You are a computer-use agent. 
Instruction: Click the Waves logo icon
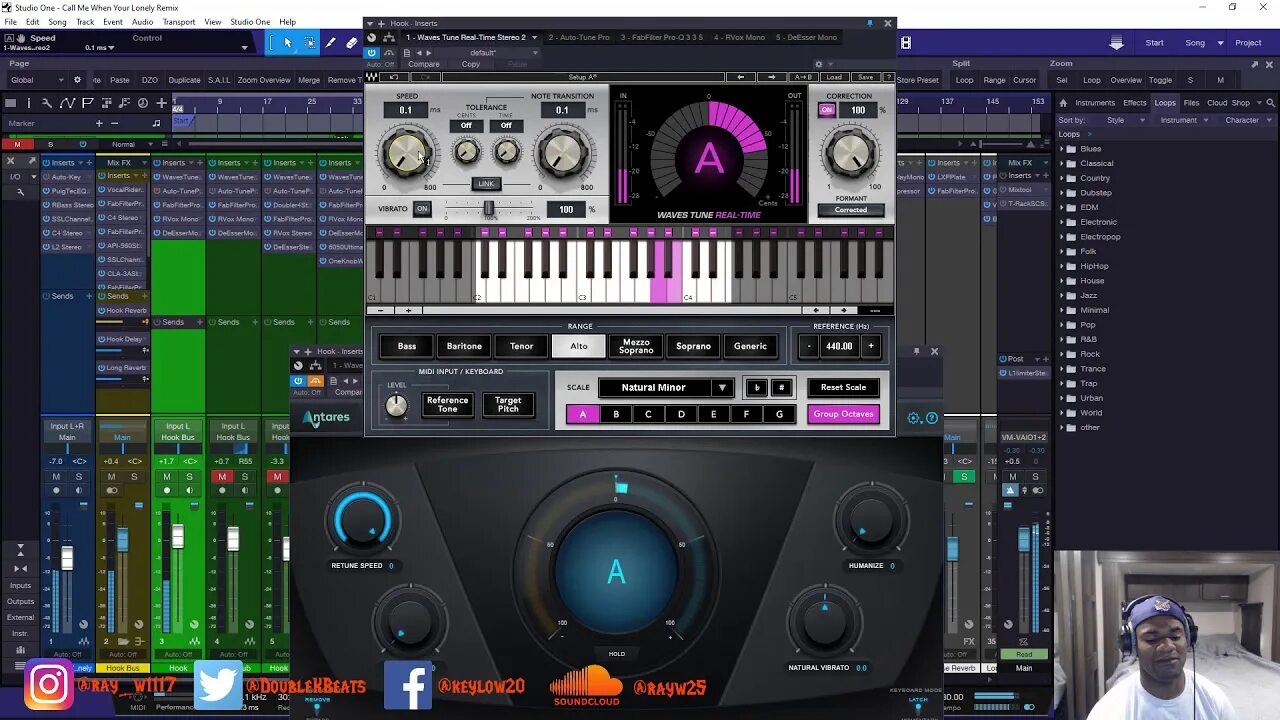(x=373, y=77)
